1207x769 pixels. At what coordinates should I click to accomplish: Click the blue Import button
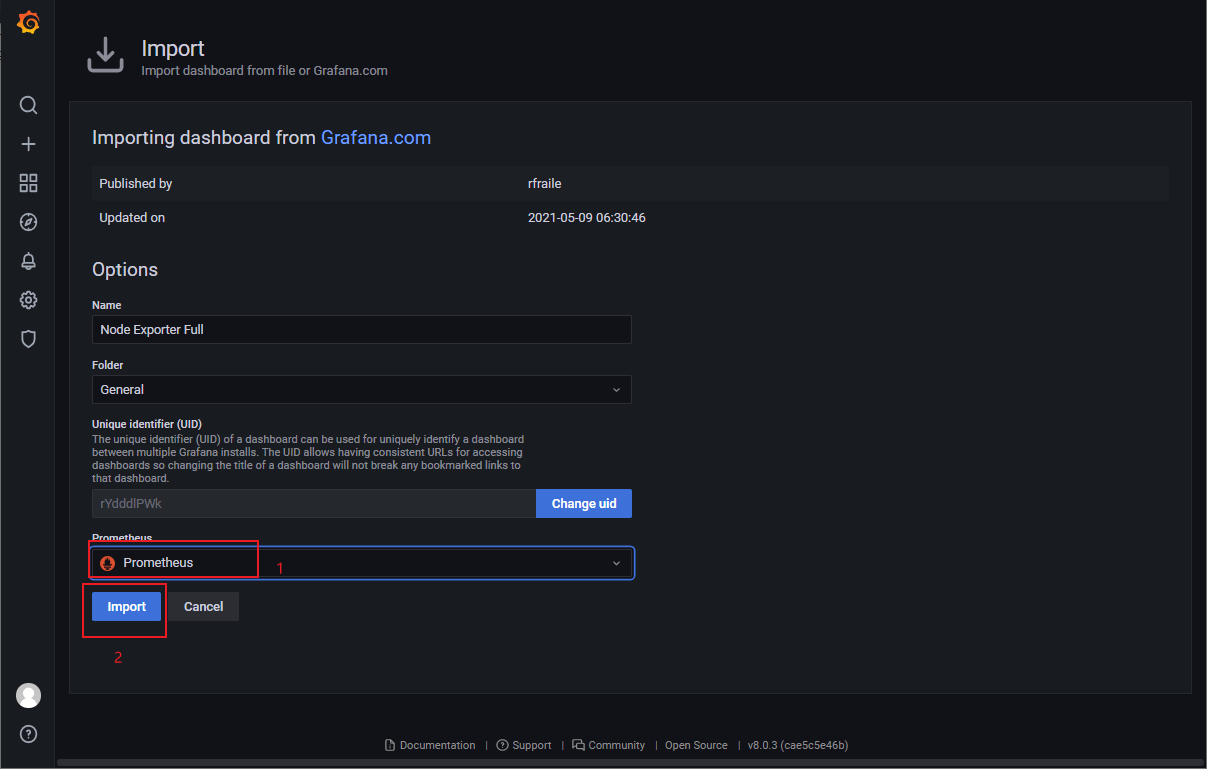pos(127,607)
